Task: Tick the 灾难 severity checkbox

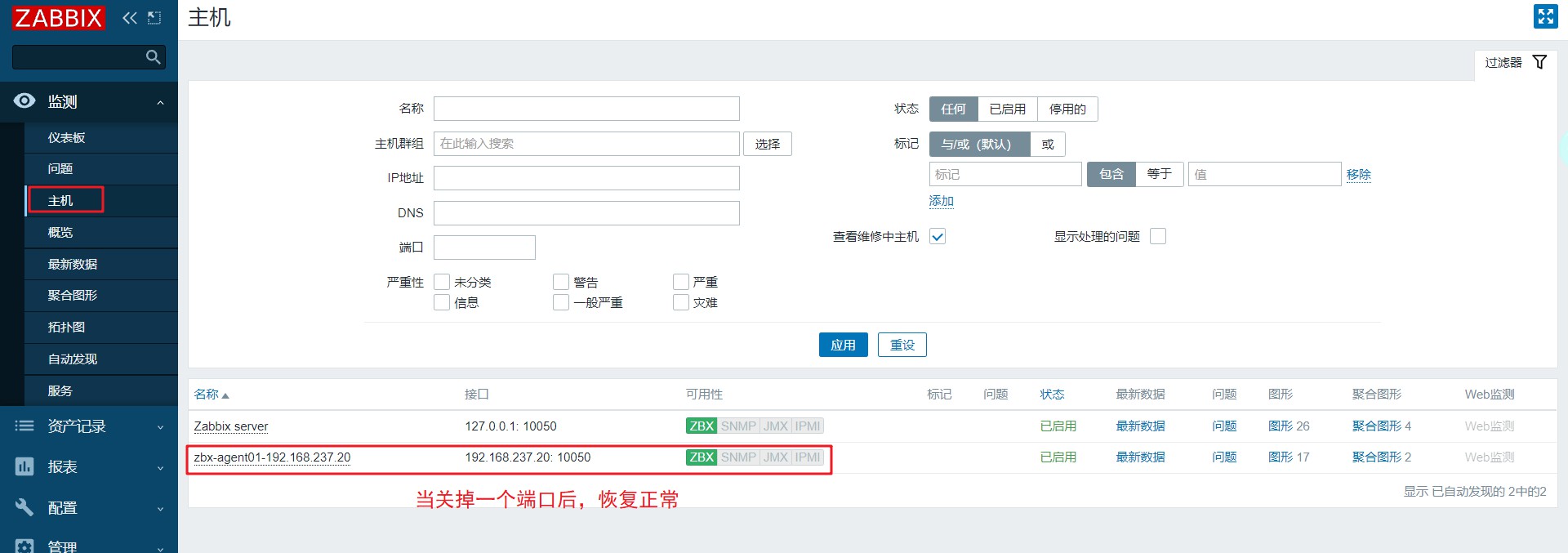Action: coord(681,302)
